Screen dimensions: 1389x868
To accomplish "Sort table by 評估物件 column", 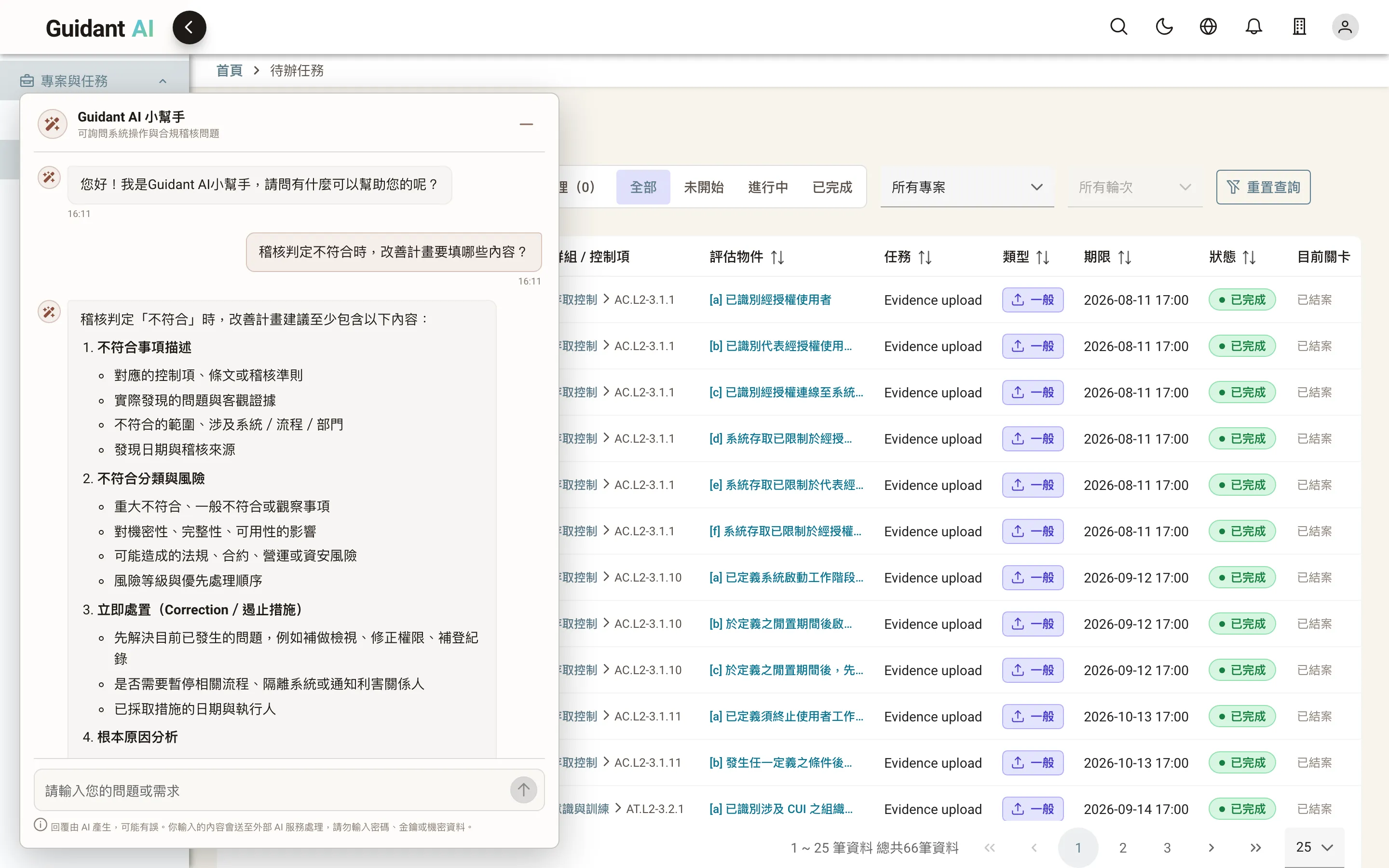I will [777, 257].
